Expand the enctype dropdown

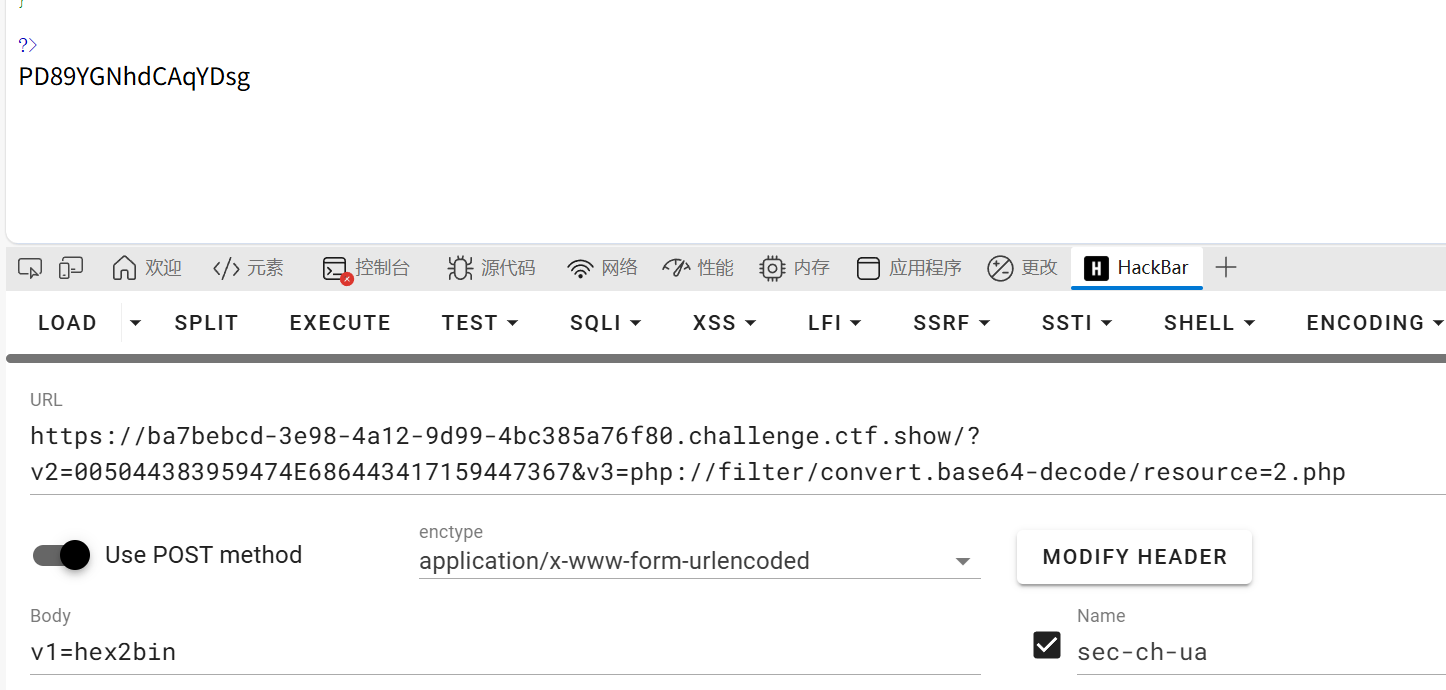coord(963,562)
